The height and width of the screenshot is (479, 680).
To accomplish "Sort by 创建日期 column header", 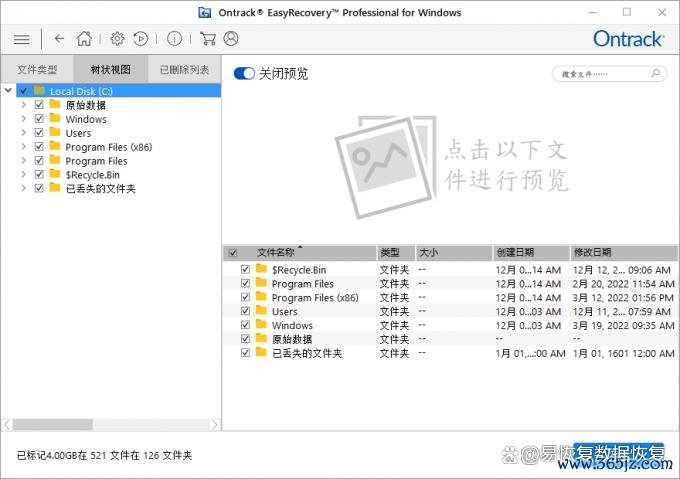I will coord(531,253).
